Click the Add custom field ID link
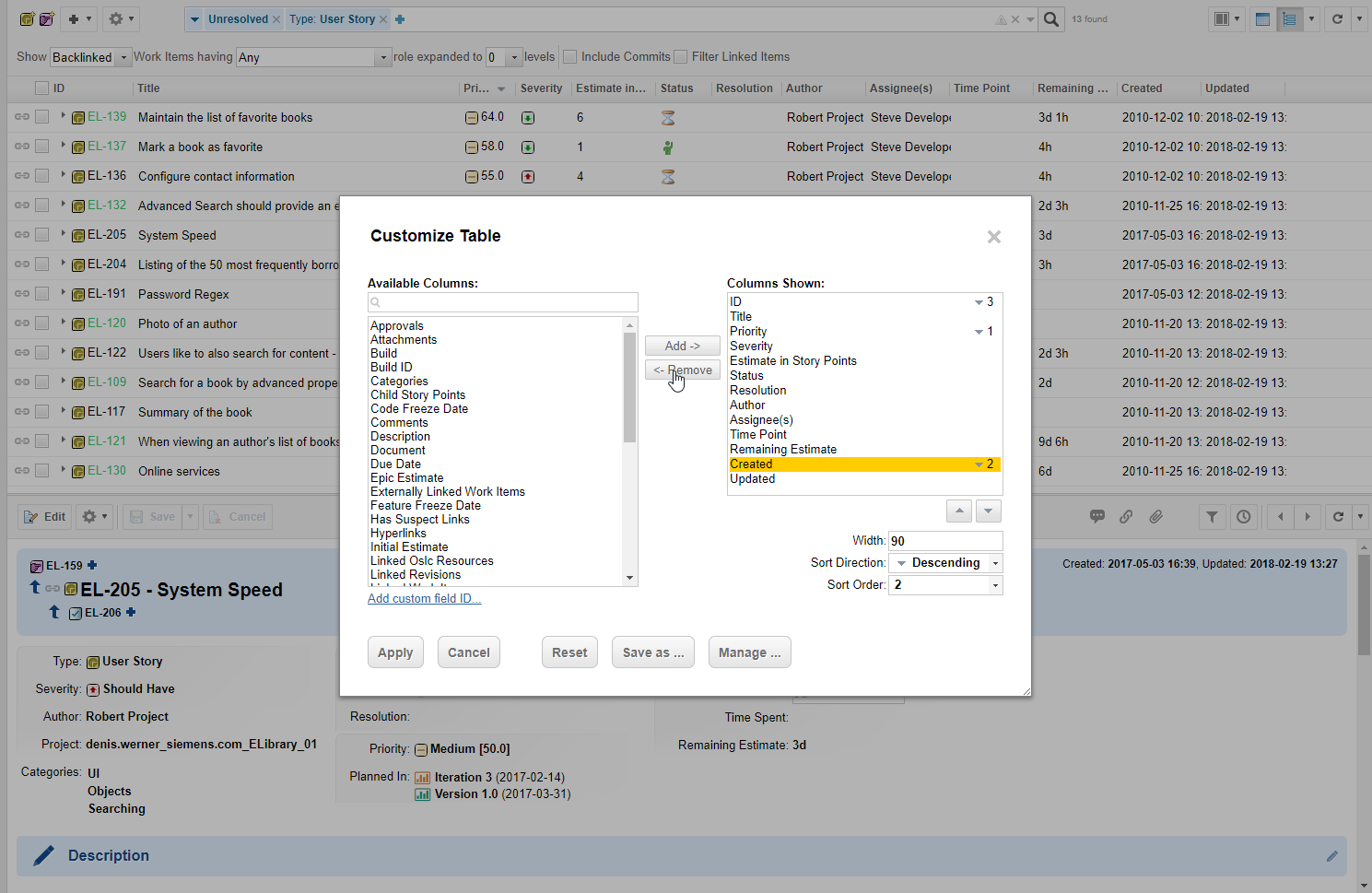1372x893 pixels. (424, 599)
